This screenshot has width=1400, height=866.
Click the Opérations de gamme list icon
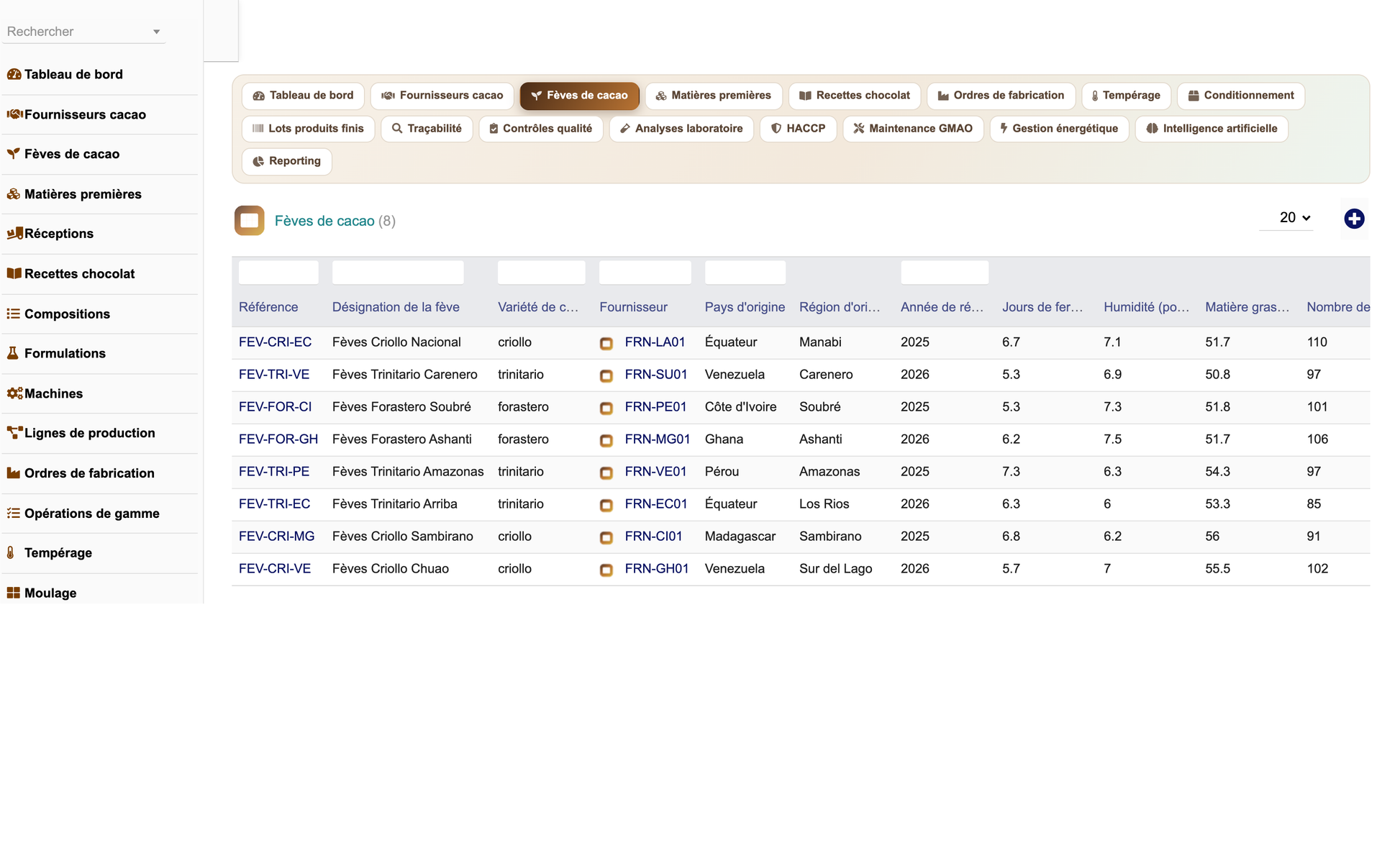point(14,513)
